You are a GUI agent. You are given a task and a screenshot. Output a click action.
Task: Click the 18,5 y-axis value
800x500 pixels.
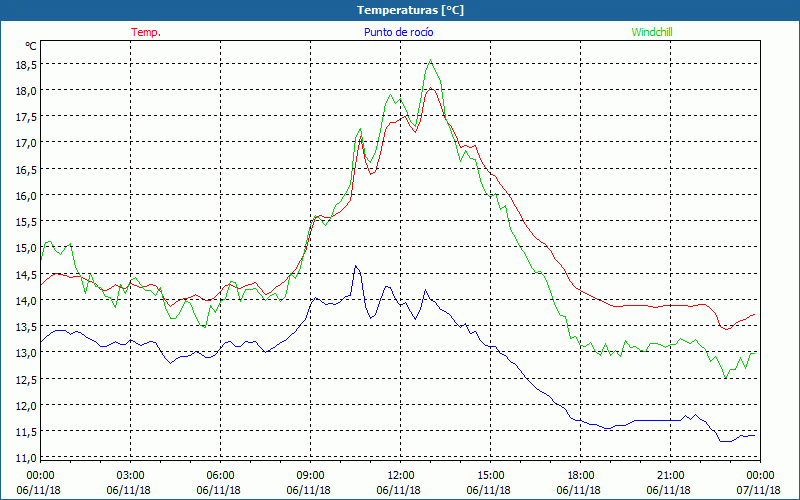tap(26, 65)
